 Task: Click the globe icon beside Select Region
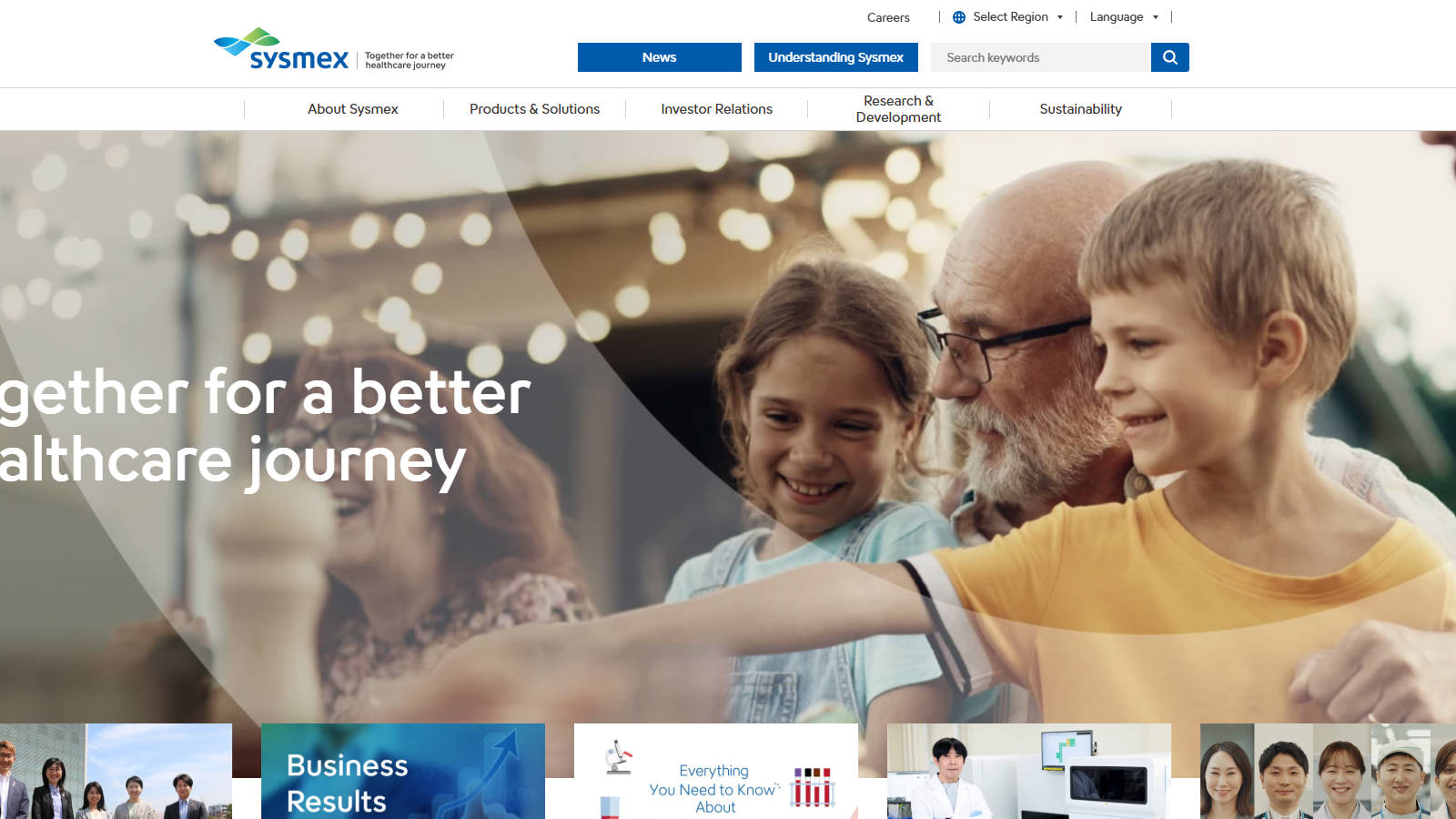coord(959,17)
